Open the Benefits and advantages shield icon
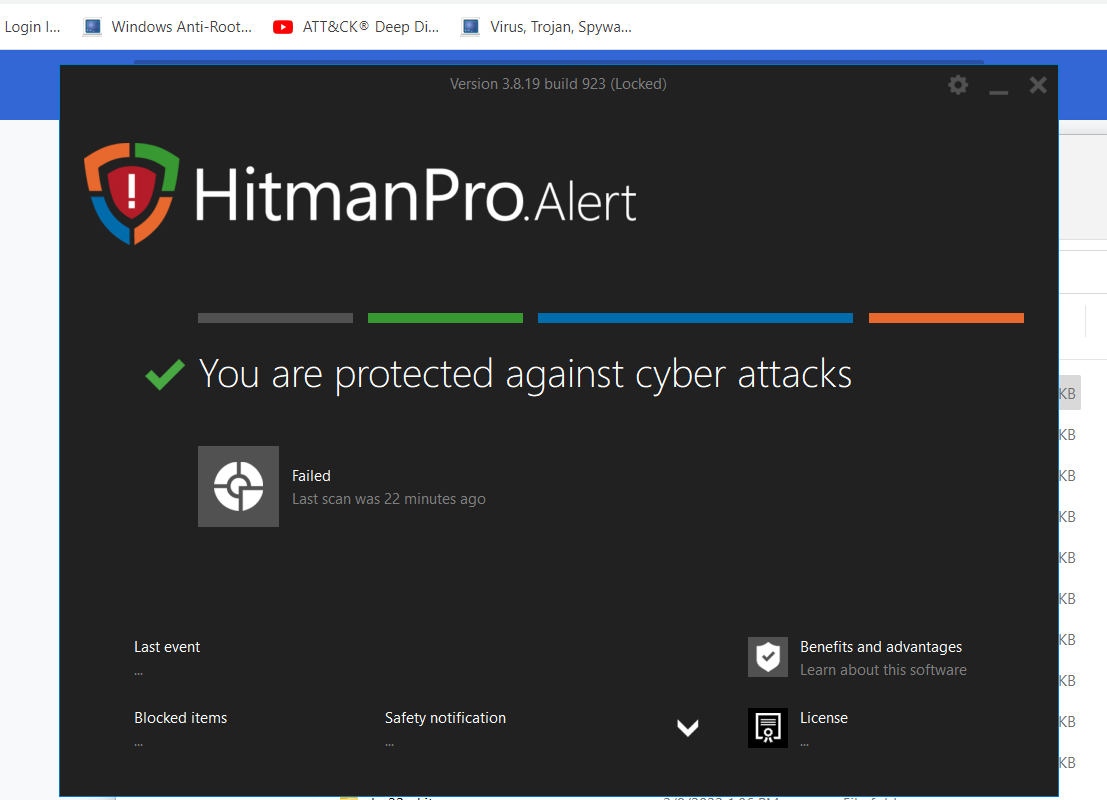 (x=767, y=657)
